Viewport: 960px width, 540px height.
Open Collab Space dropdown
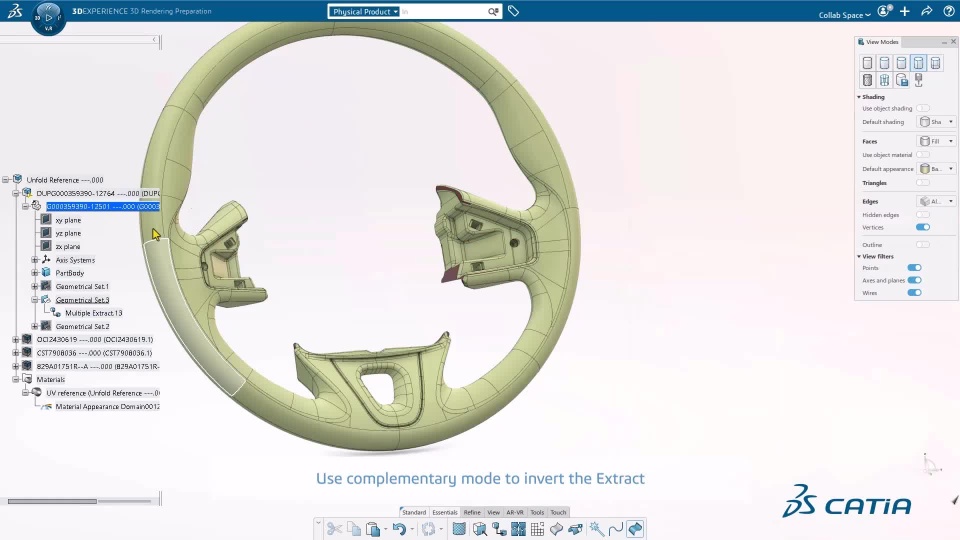point(844,15)
